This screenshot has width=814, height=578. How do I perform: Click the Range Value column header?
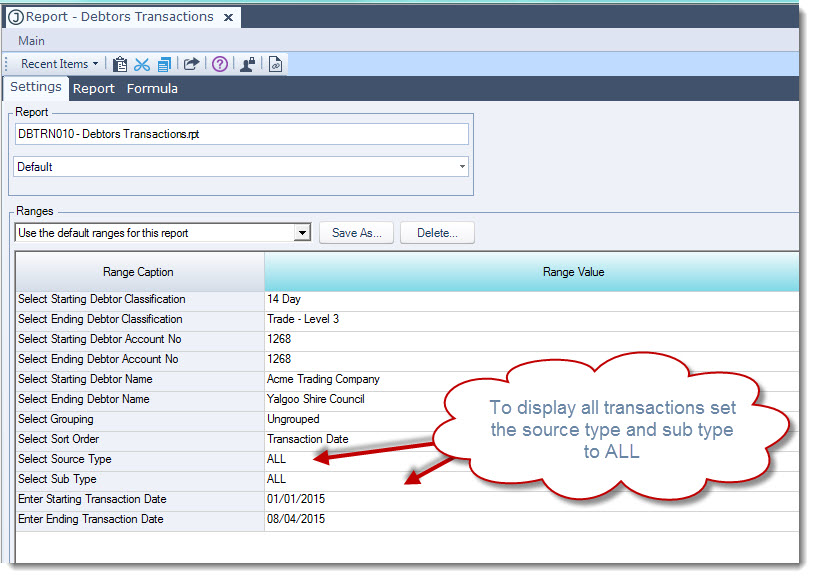[532, 272]
